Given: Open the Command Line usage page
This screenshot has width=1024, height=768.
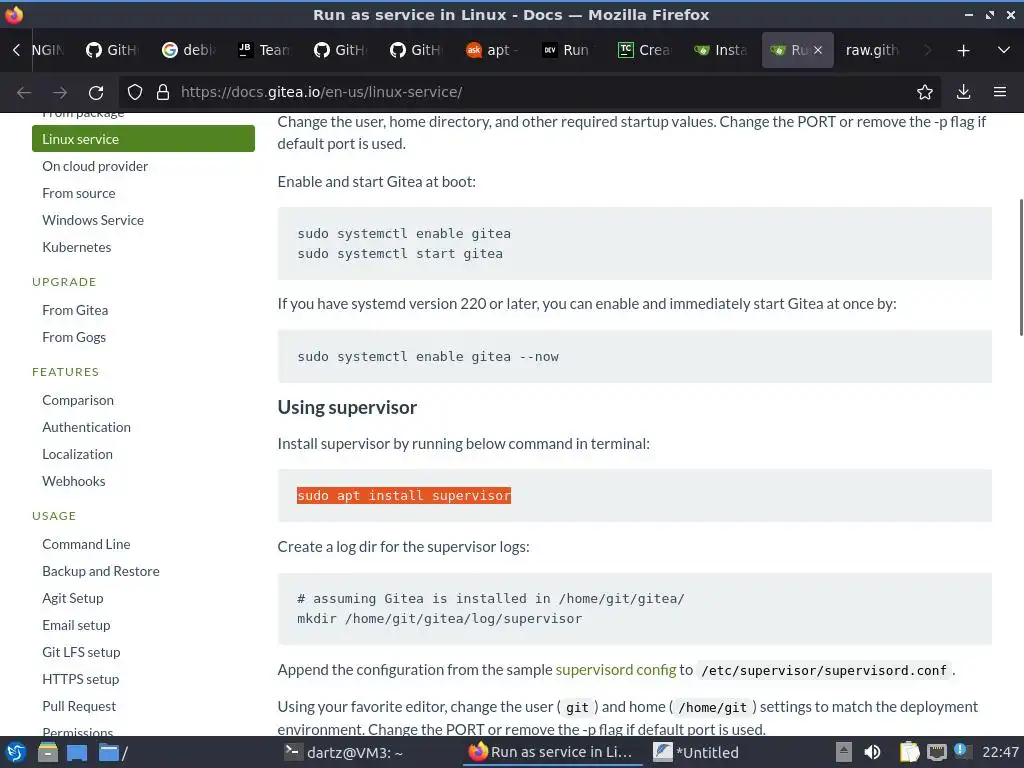Looking at the screenshot, I should pos(86,544).
